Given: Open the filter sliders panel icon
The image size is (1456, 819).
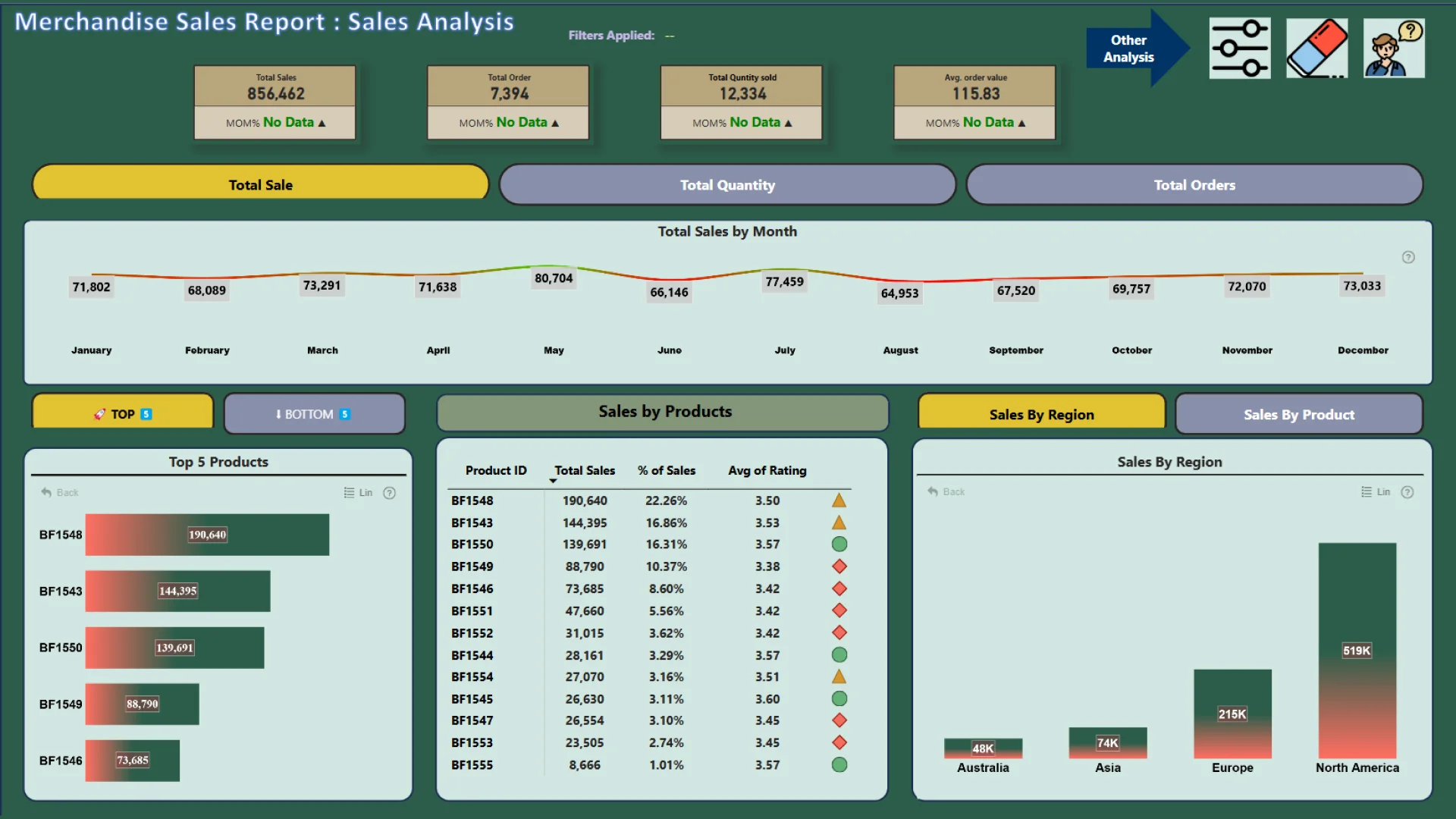Looking at the screenshot, I should pyautogui.click(x=1240, y=49).
